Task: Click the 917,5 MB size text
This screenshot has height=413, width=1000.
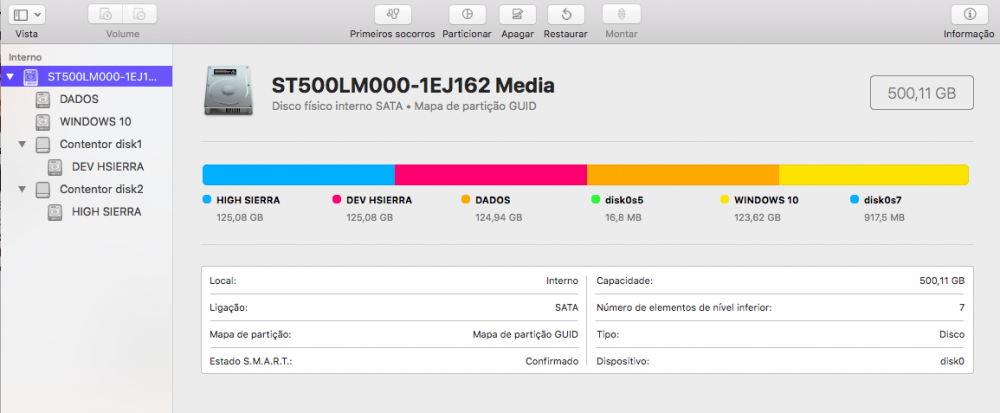Action: (884, 218)
